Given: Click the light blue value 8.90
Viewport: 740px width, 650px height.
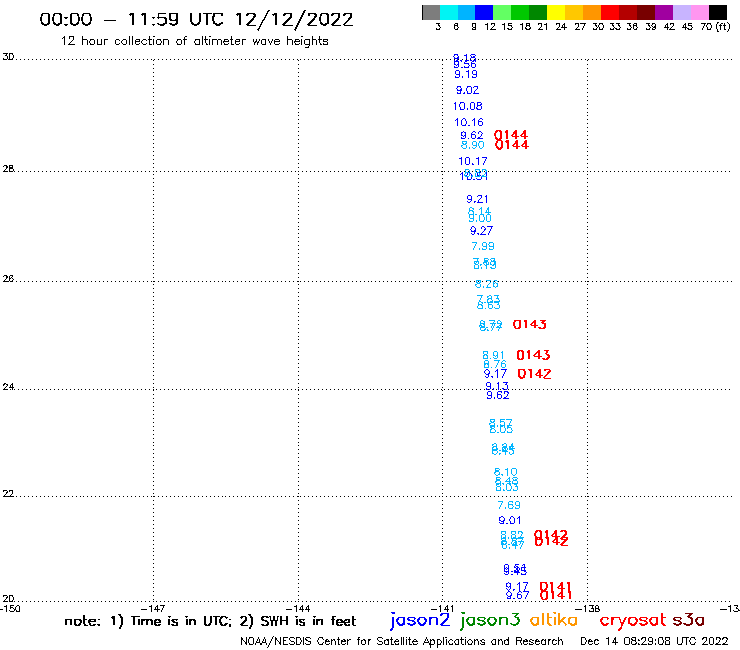Looking at the screenshot, I should 472,145.
